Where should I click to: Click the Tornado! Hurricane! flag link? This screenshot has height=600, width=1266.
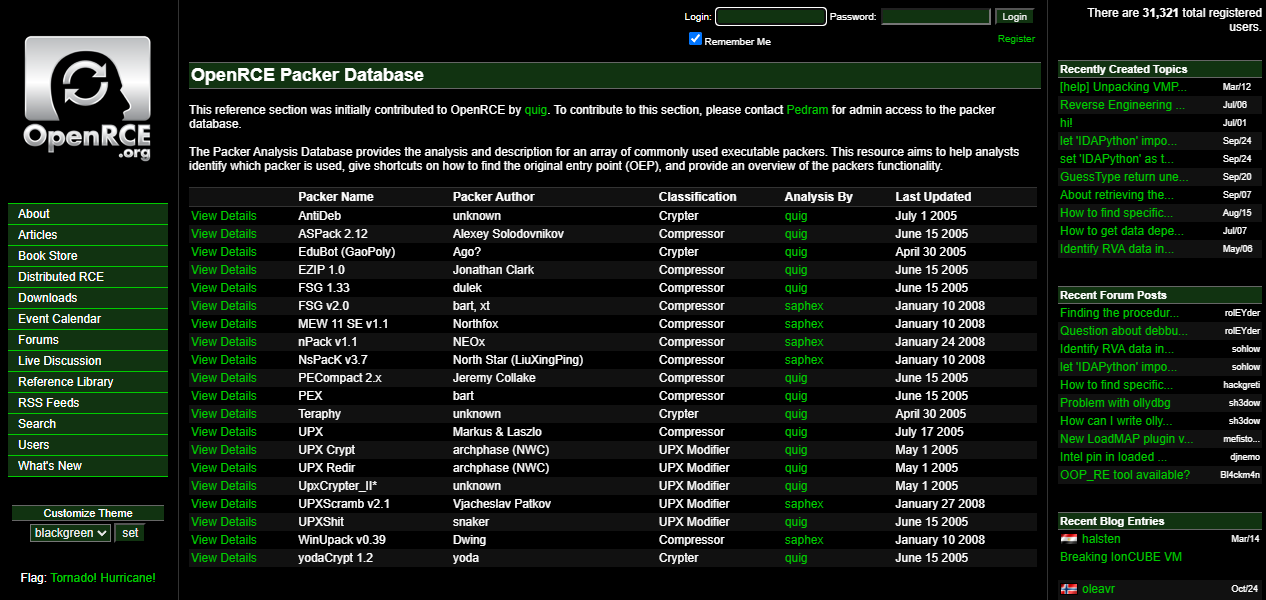click(x=103, y=578)
